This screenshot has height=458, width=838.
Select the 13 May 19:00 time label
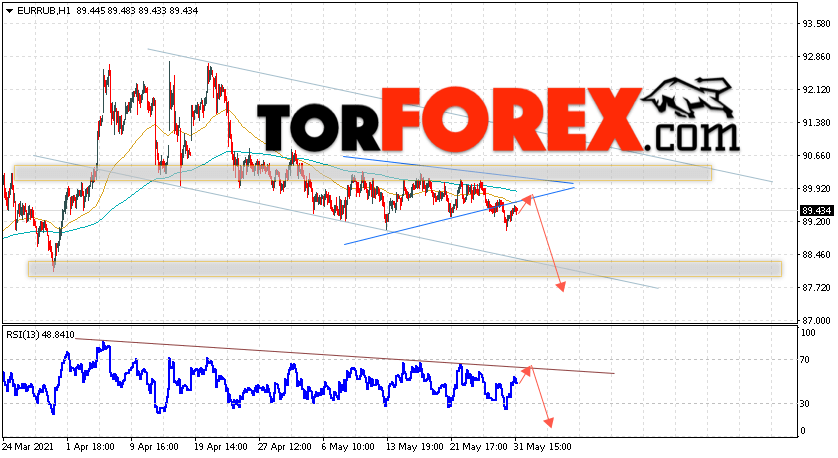(x=415, y=447)
